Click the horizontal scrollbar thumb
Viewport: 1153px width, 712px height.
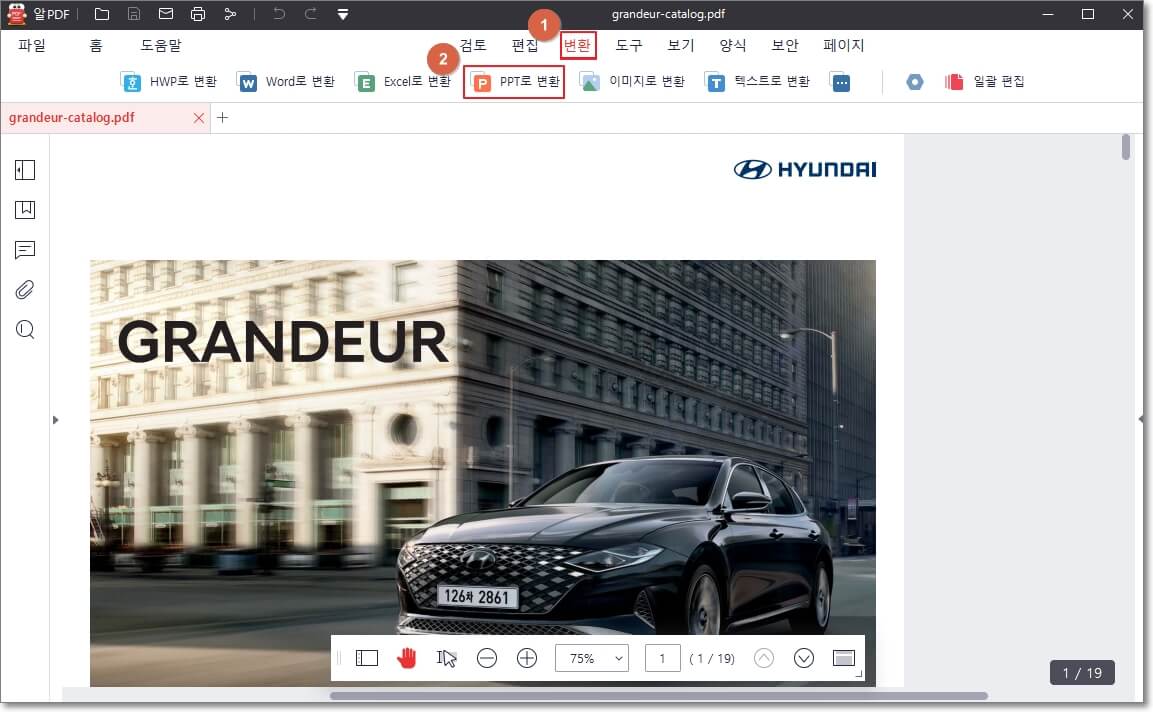point(659,696)
